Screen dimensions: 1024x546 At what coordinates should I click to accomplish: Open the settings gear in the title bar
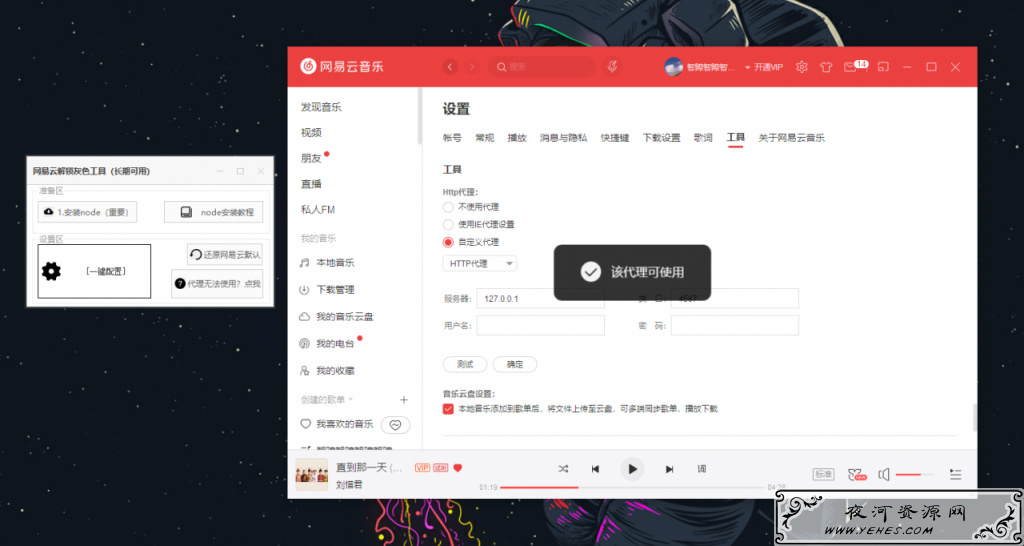(802, 67)
